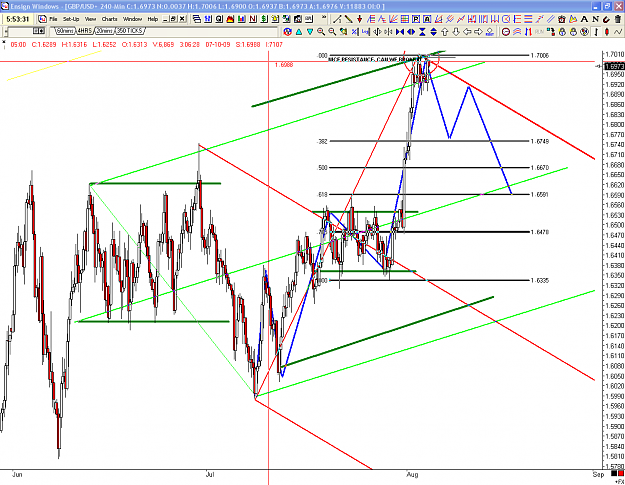Open the File menu
Screen dimensions: 625x485
coord(53,19)
